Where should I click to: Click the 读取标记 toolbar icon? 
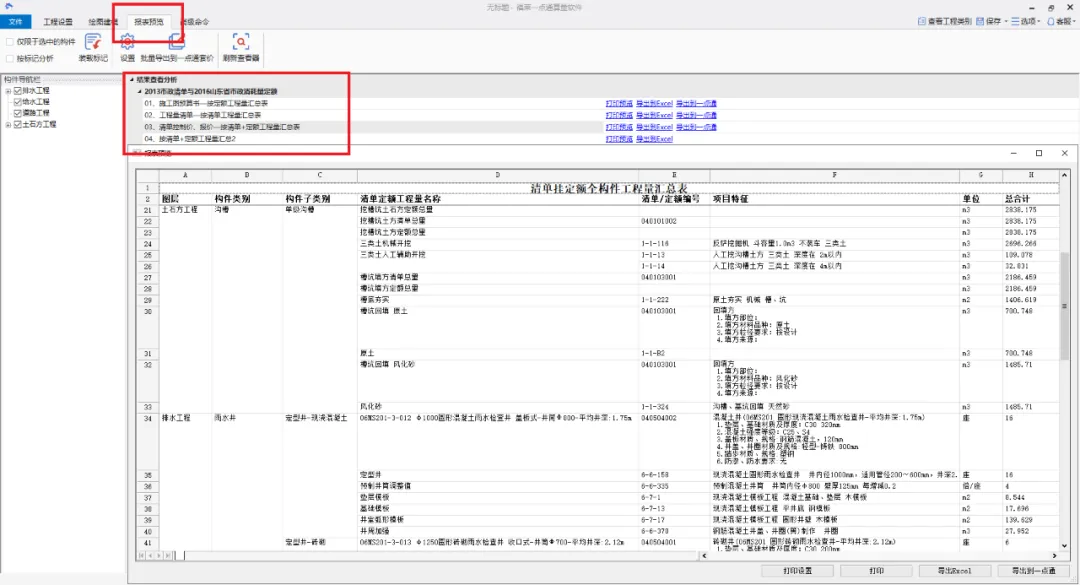93,42
